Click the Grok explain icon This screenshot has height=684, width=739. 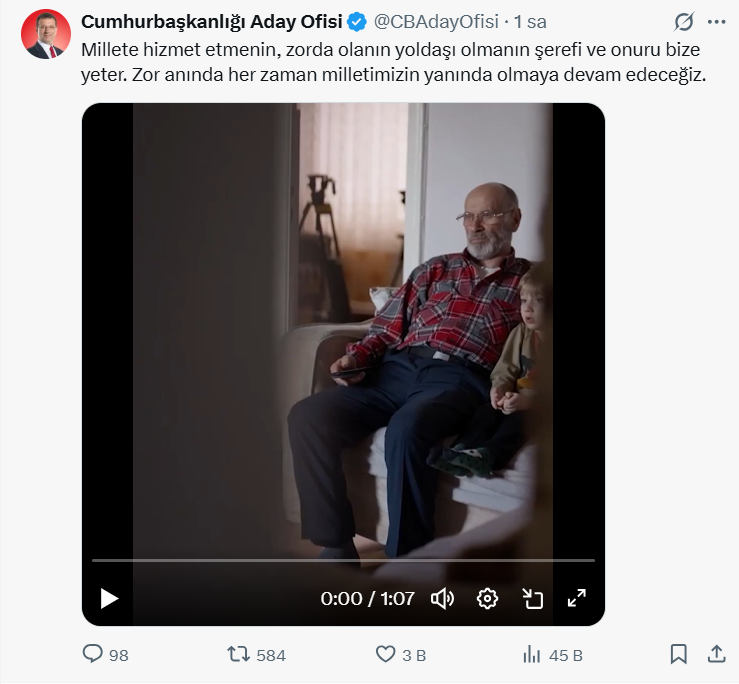[x=684, y=22]
